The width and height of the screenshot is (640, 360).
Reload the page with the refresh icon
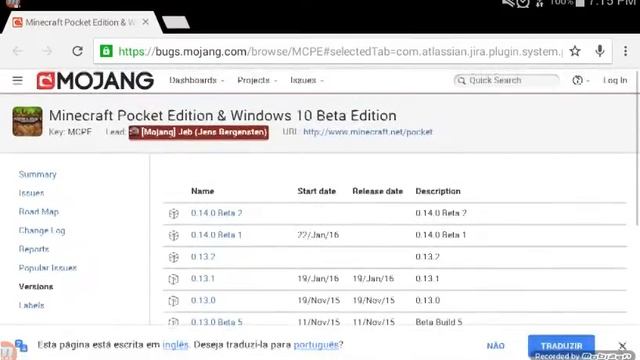(x=78, y=51)
